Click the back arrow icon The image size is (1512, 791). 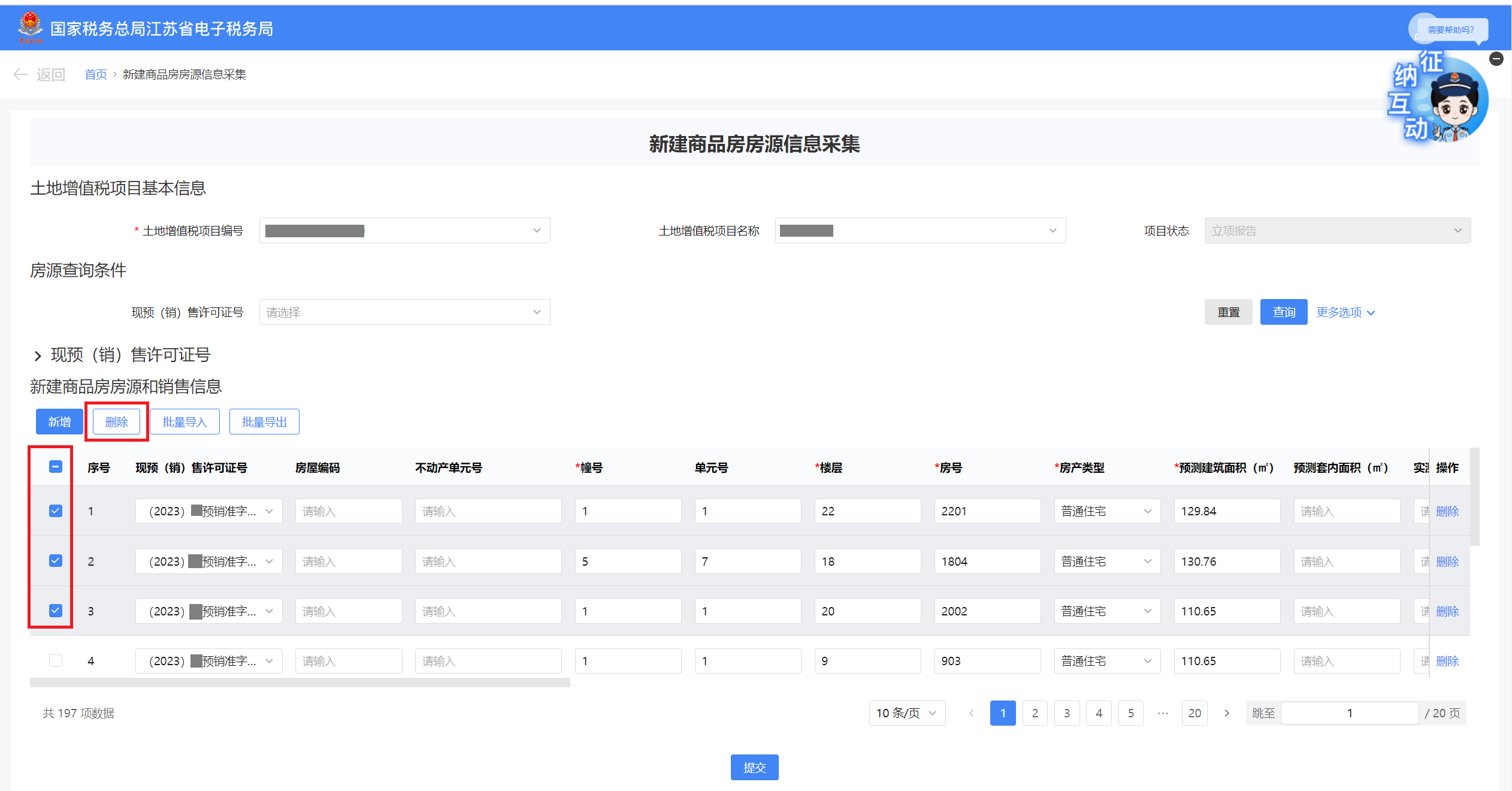click(20, 74)
